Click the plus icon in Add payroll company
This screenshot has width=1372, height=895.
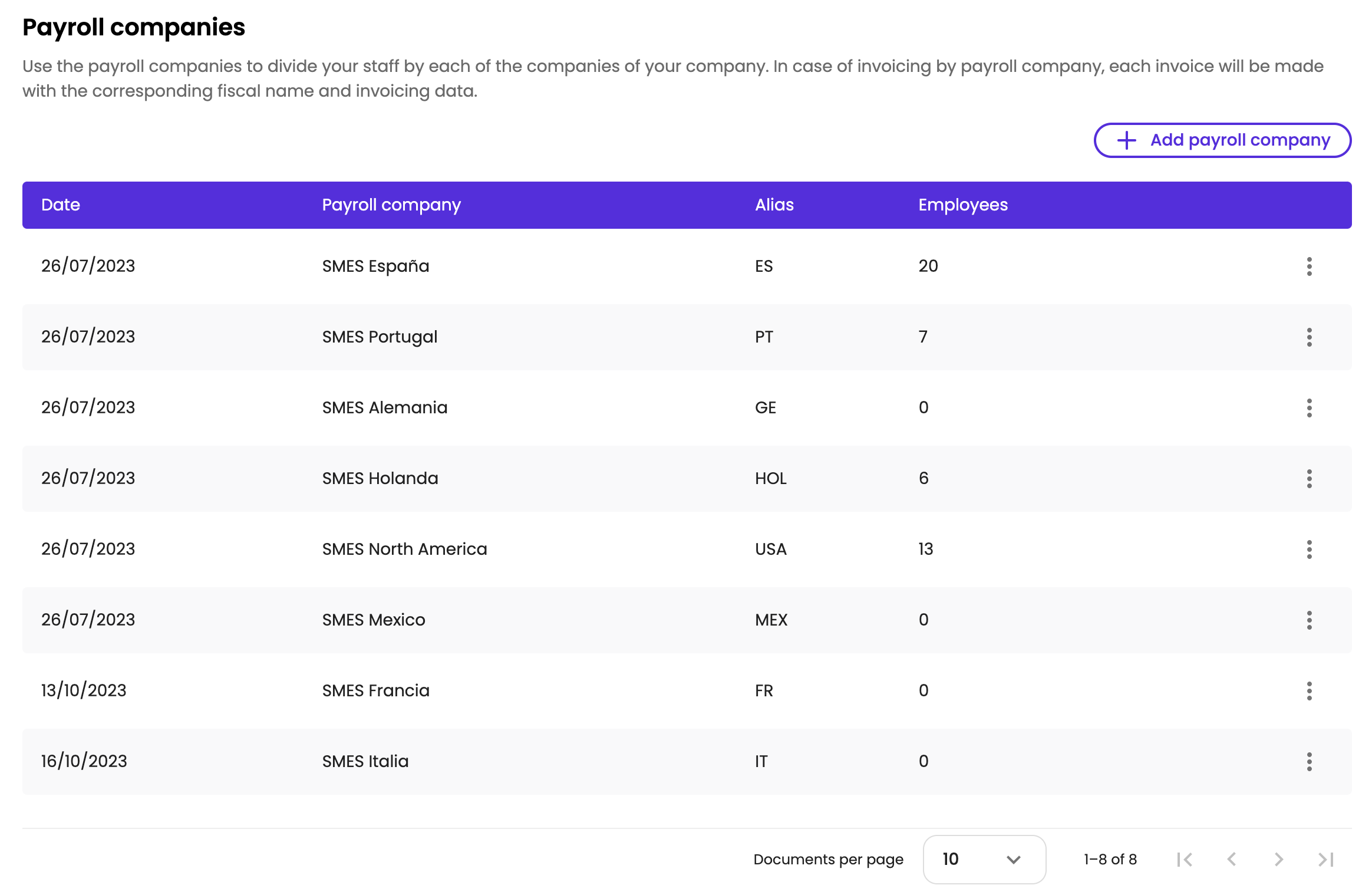coord(1127,140)
